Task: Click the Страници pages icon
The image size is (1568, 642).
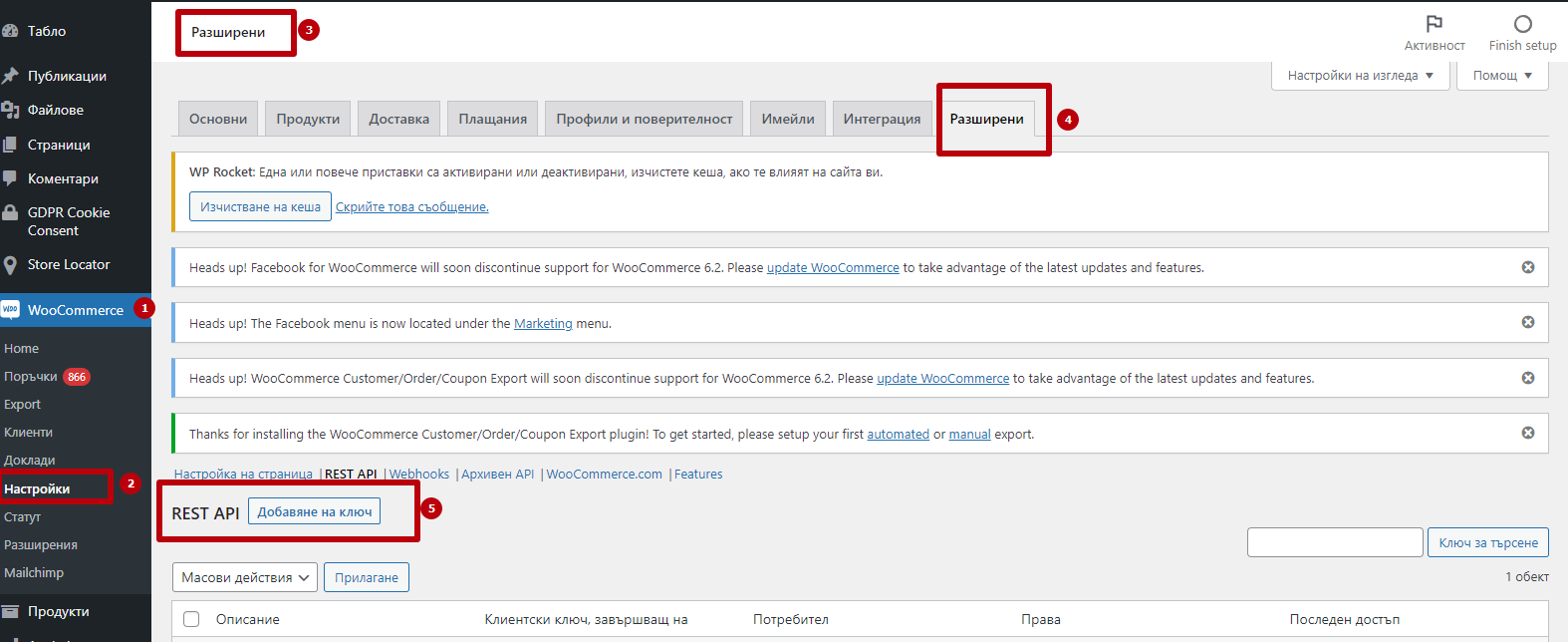Action: [x=10, y=145]
